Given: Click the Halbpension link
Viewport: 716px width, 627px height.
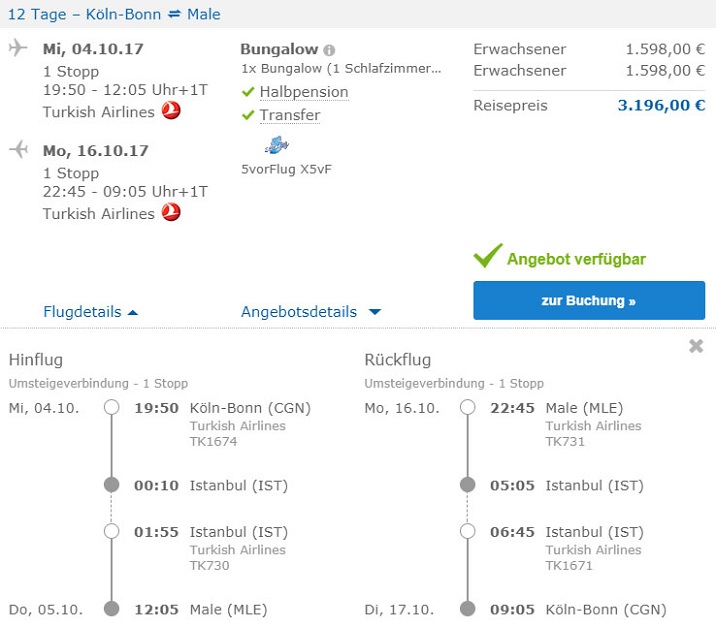Looking at the screenshot, I should point(304,92).
